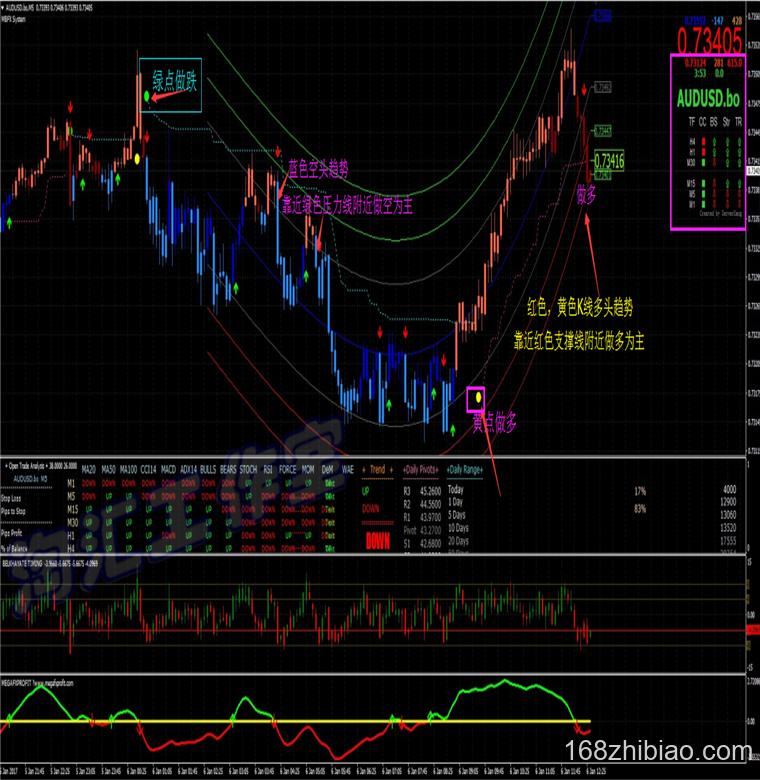The width and height of the screenshot is (760, 780).
Task: Select the green AUDUSD.bo symbol label
Action: 708,98
